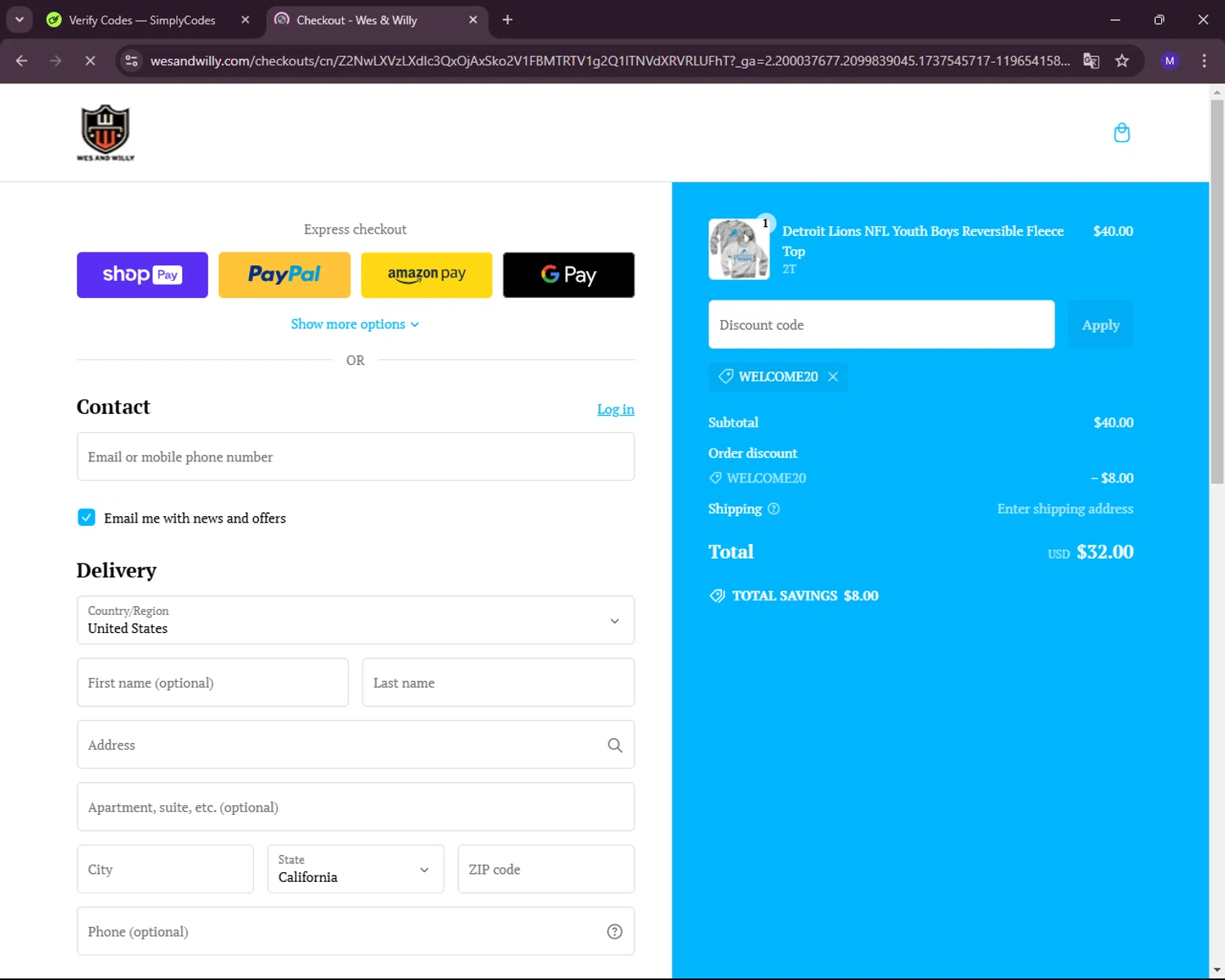Close the Checkout Wes & Willy tab
1225x980 pixels.
pos(473,20)
